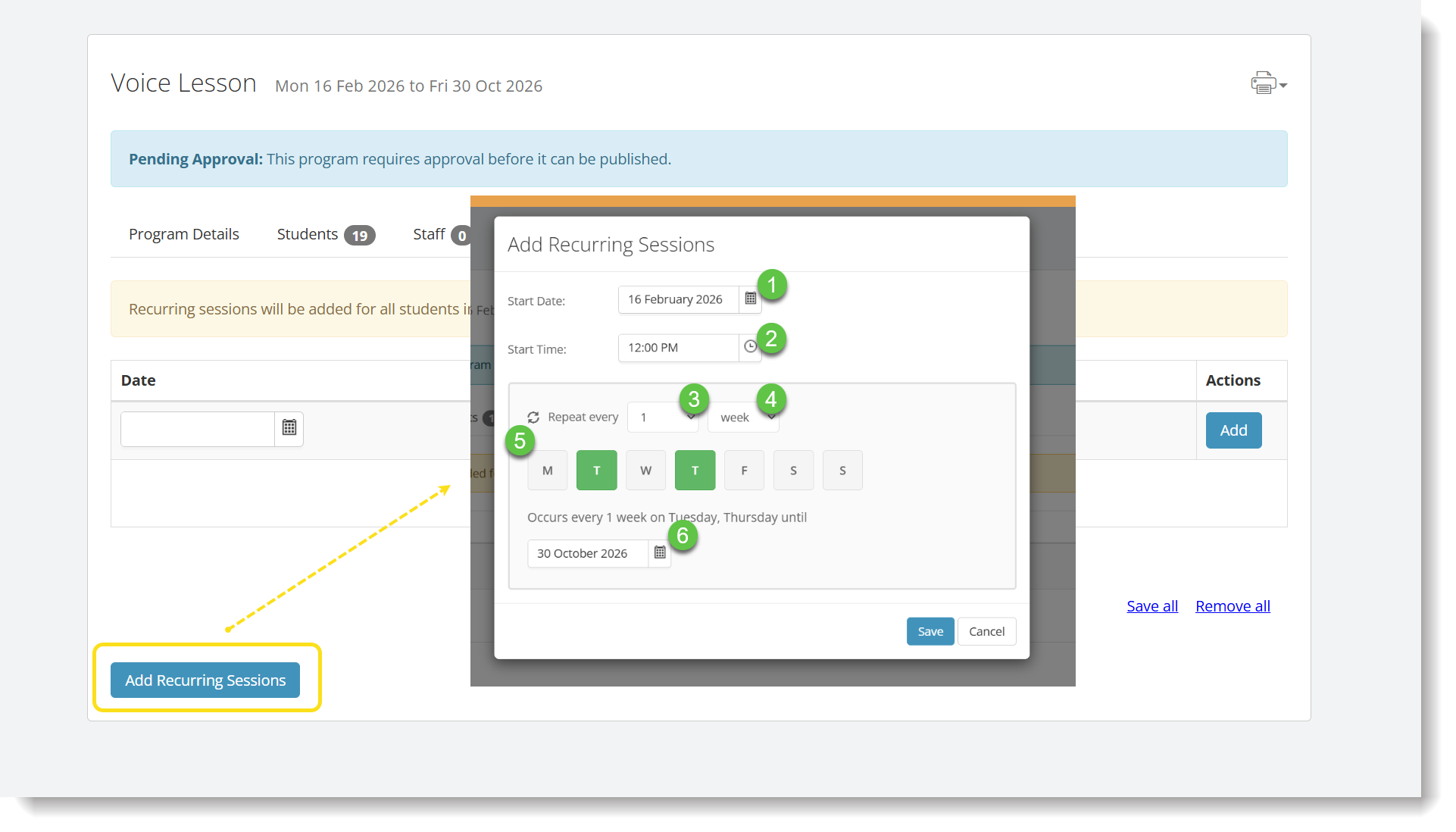The image size is (1456, 832).
Task: Click the empty Date input field
Action: (198, 429)
